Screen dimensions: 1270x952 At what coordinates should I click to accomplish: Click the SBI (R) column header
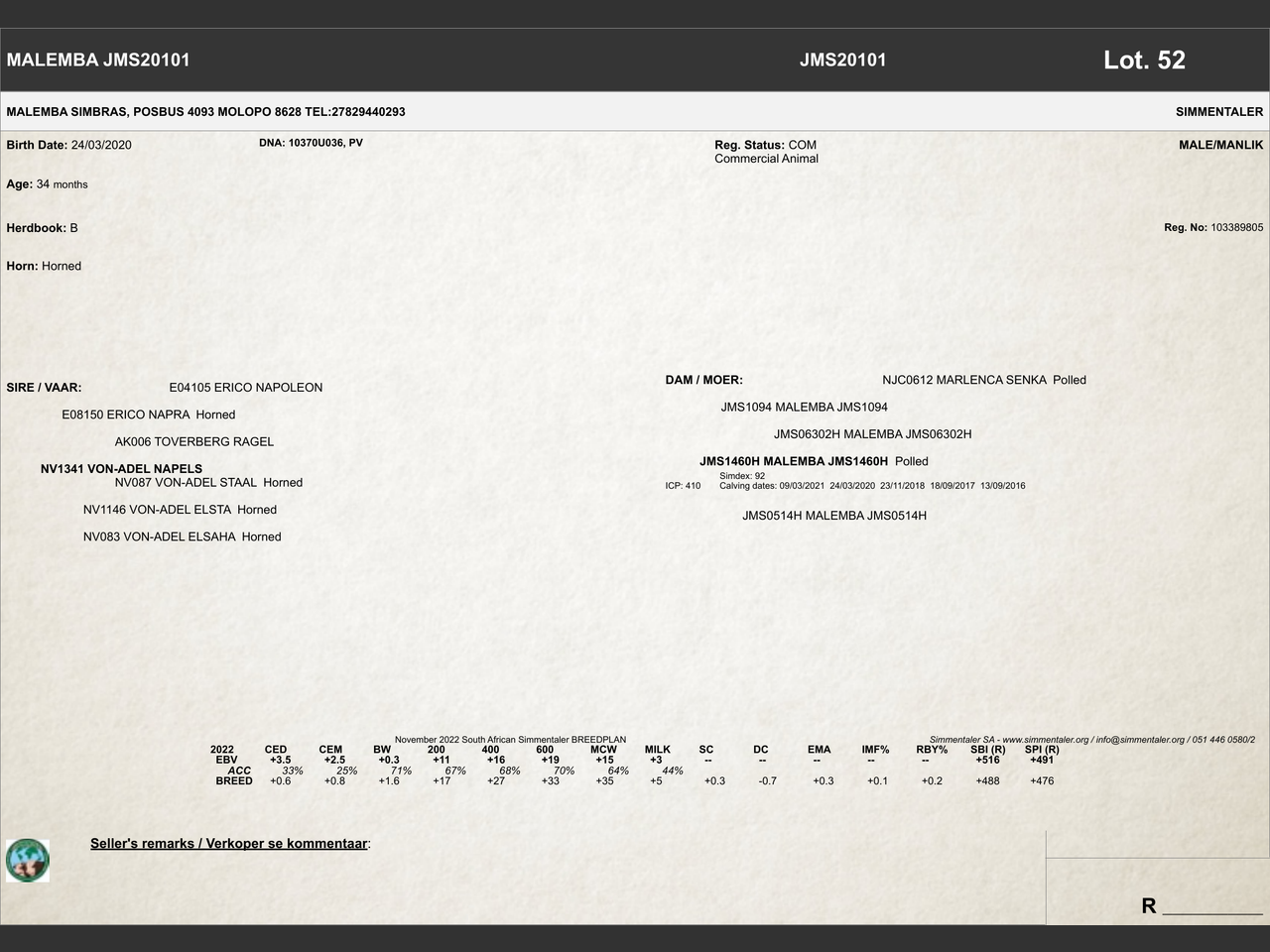click(x=988, y=750)
